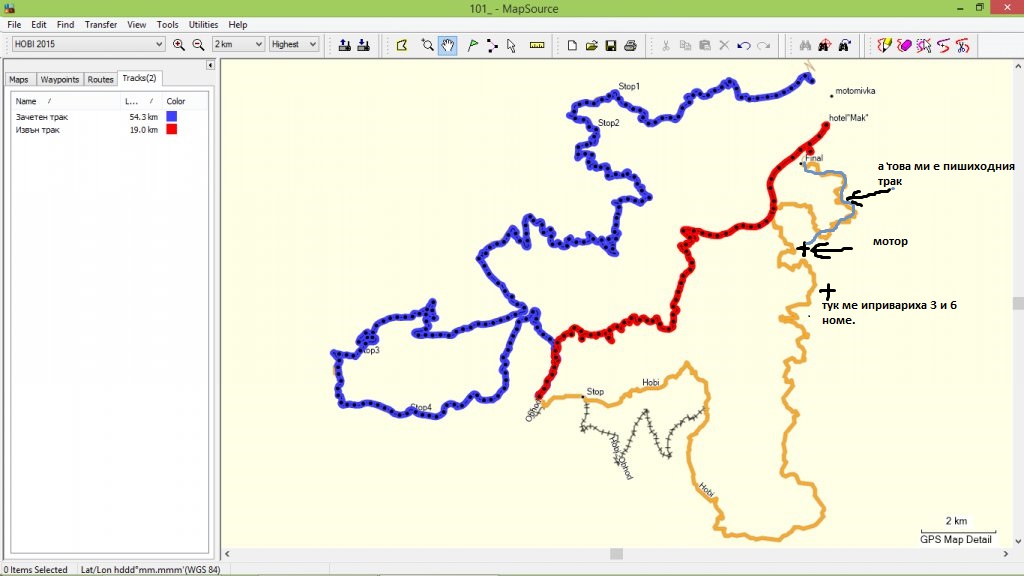Screen dimensions: 1024x576
Task: Click the Color column header
Action: (x=184, y=101)
